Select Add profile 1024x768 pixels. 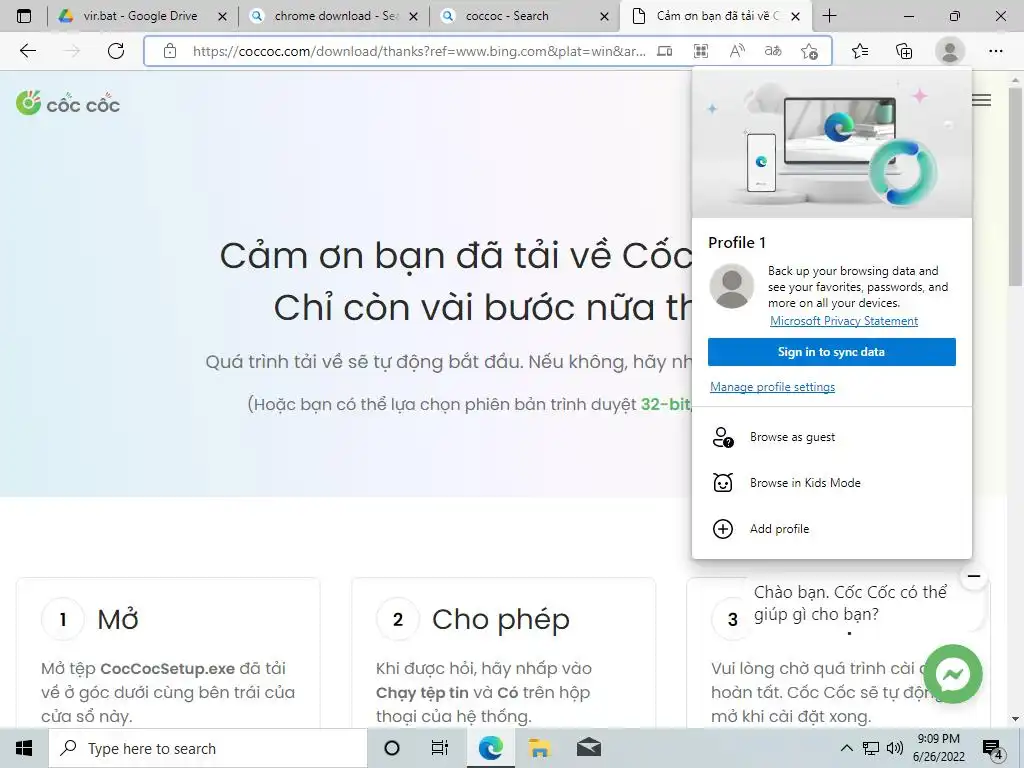tap(831, 528)
